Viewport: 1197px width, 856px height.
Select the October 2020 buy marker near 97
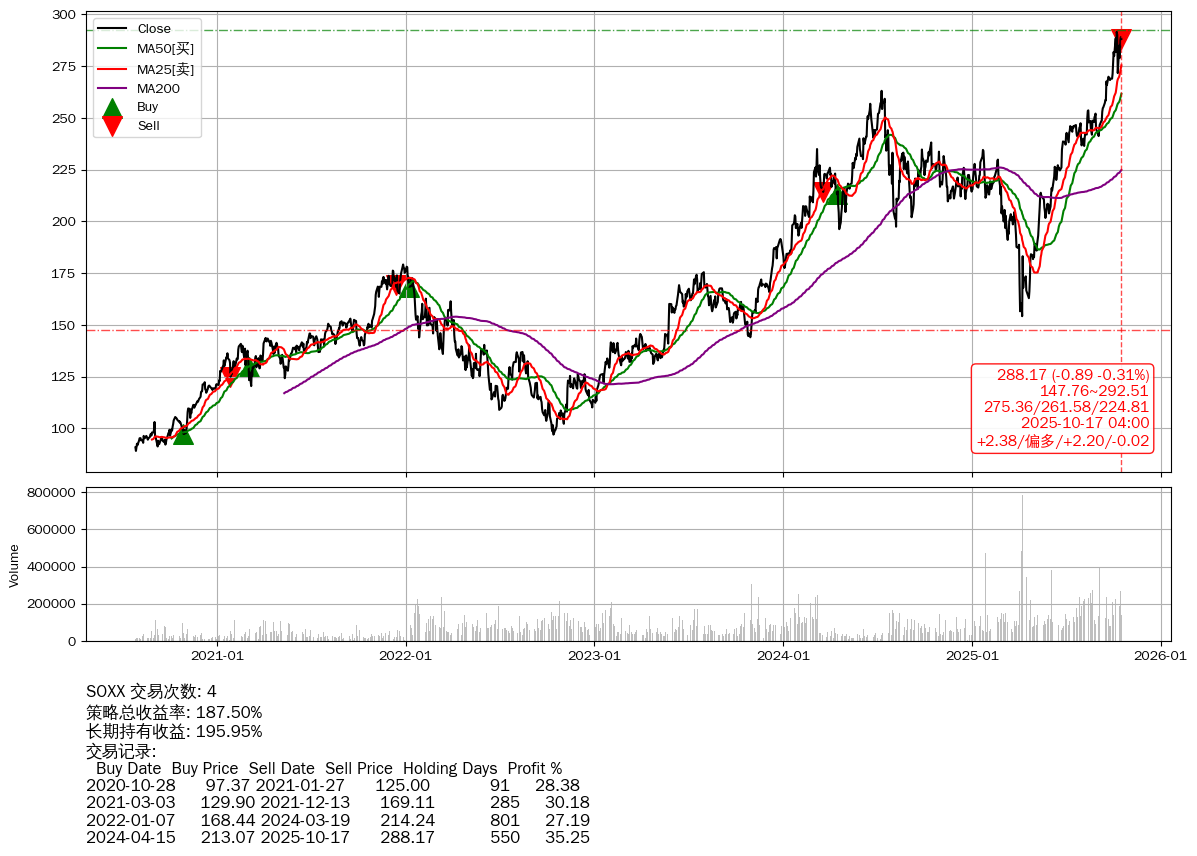tap(183, 434)
